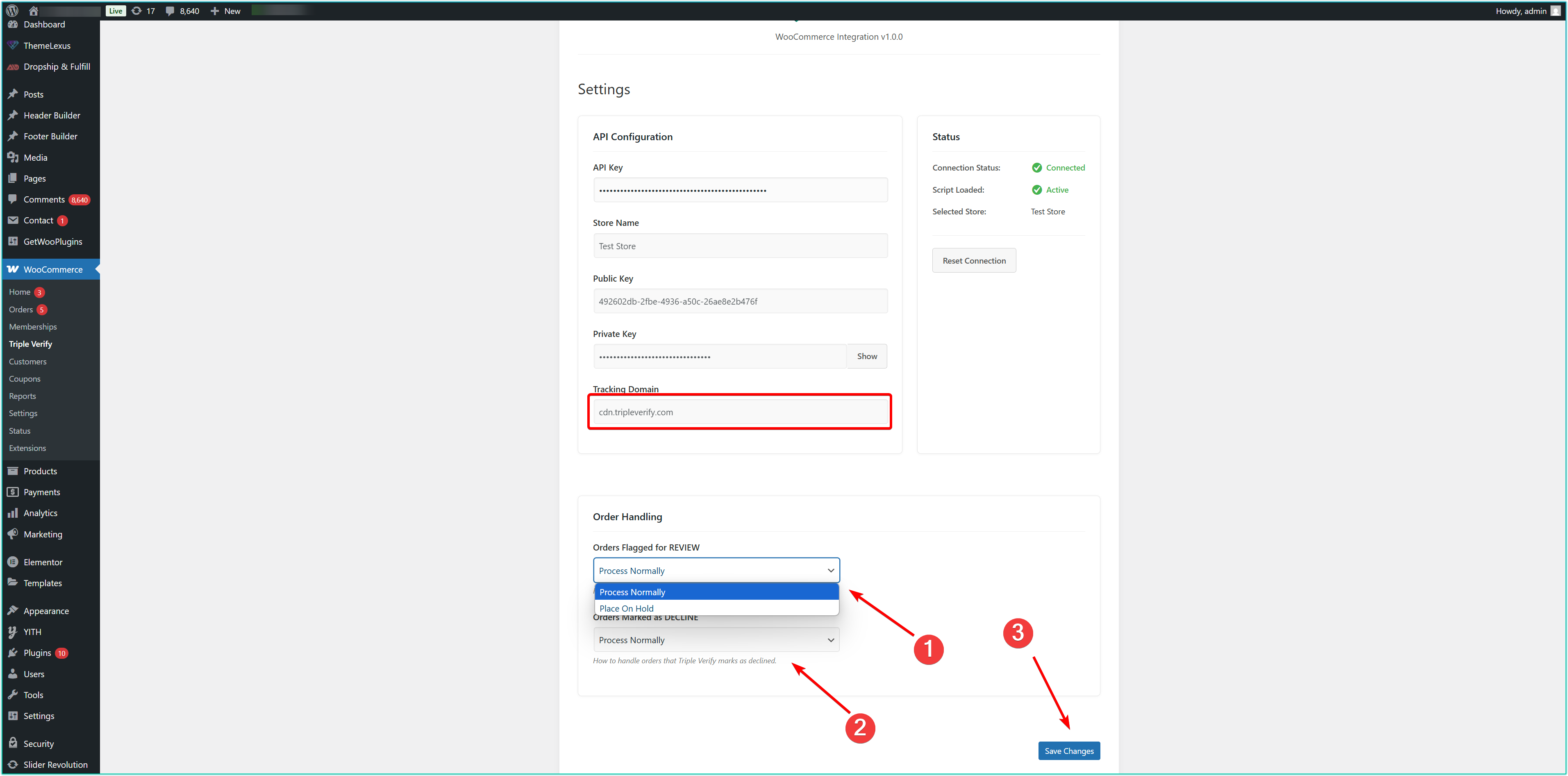
Task: Expand Orders Flagged for REVIEW dropdown
Action: pyautogui.click(x=716, y=570)
